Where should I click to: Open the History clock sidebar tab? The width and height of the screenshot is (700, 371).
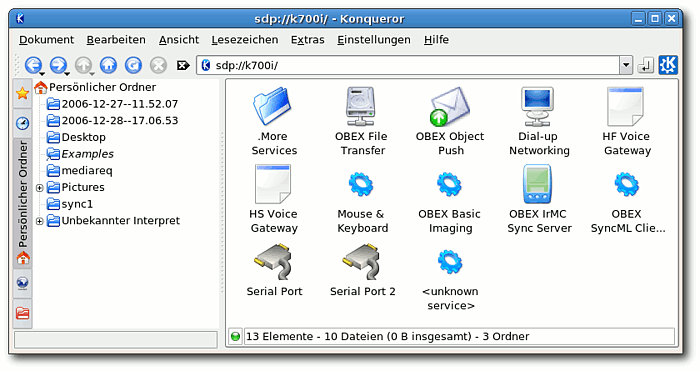tap(22, 123)
